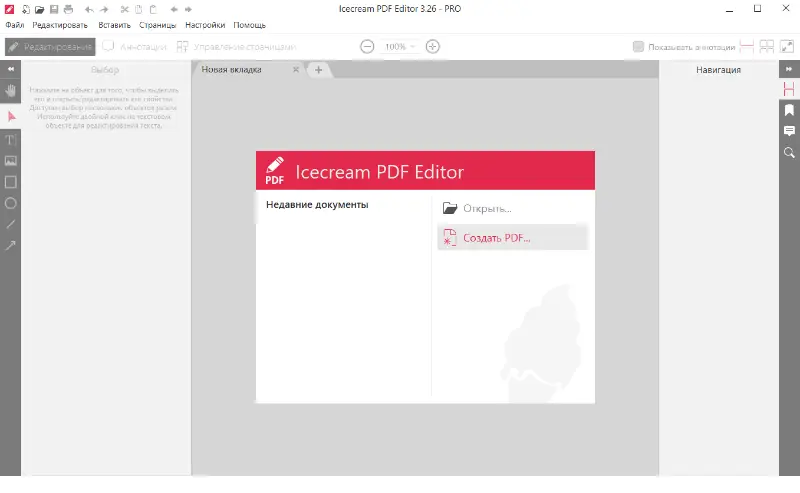This screenshot has width=800, height=493.
Task: Click the open folder toolbar icon
Action: pos(39,9)
